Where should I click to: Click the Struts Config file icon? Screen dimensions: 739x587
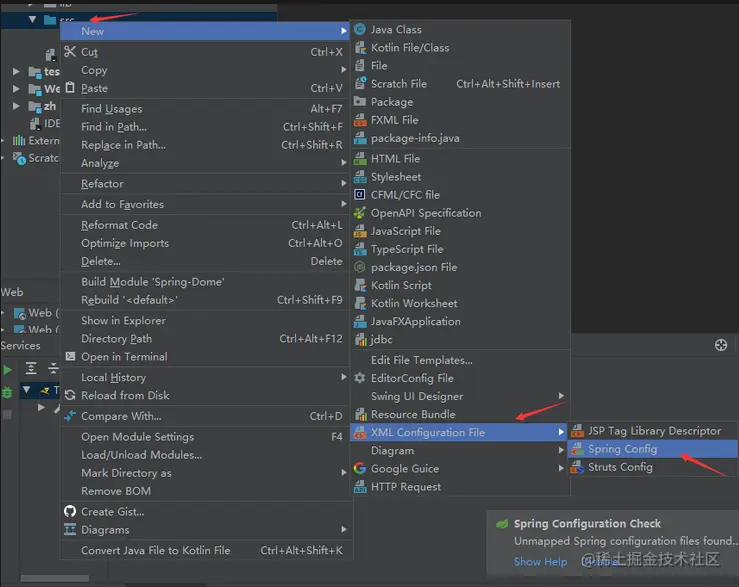click(x=577, y=467)
